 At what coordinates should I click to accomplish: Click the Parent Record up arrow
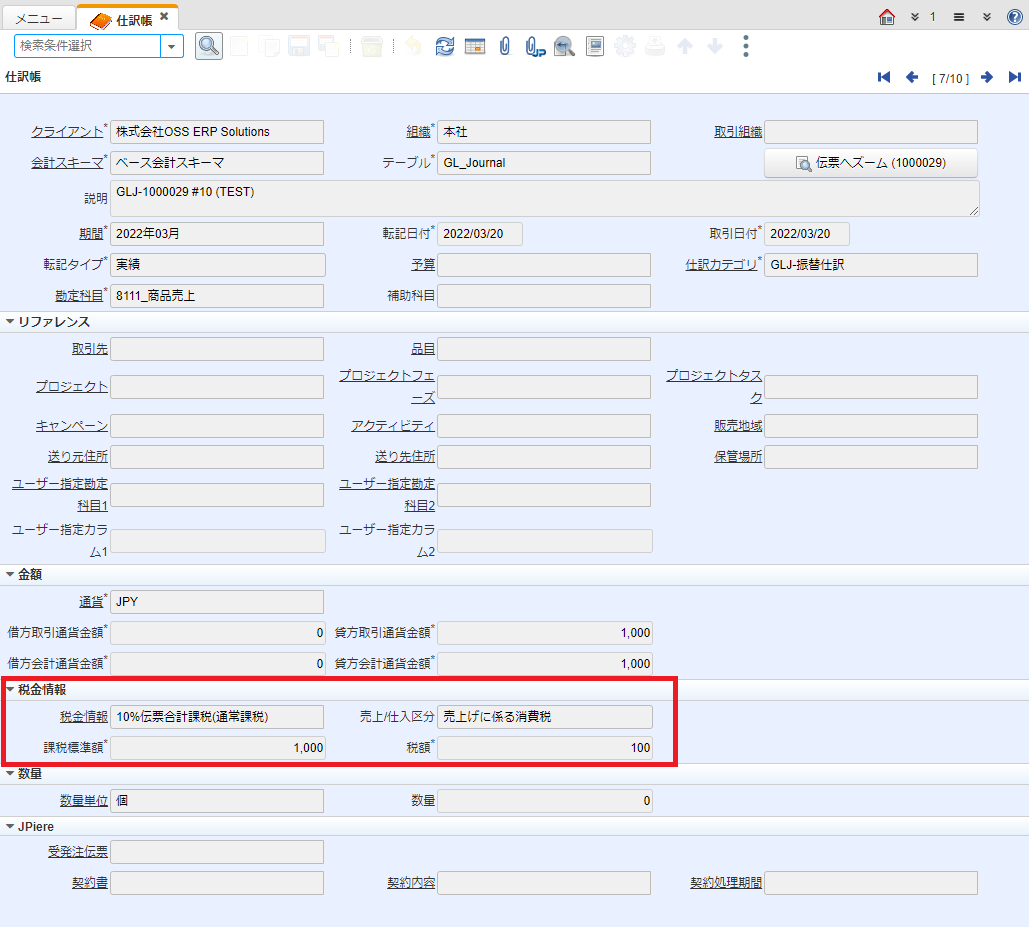(x=684, y=46)
